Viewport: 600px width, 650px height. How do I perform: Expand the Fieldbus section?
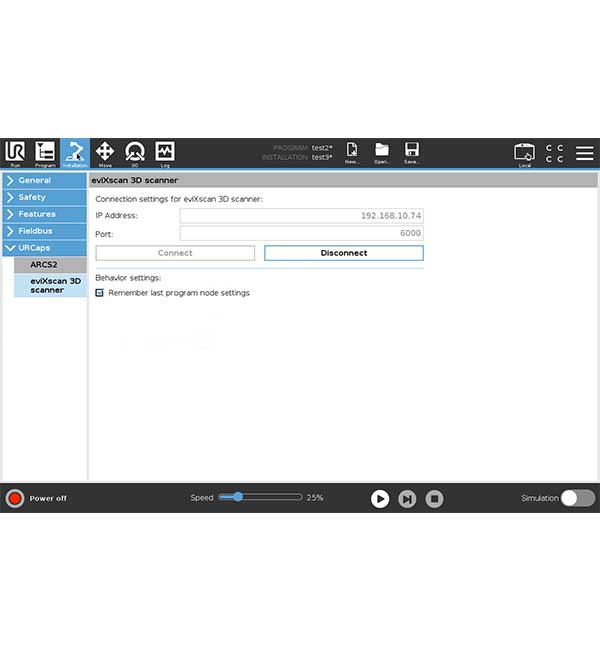coord(44,231)
